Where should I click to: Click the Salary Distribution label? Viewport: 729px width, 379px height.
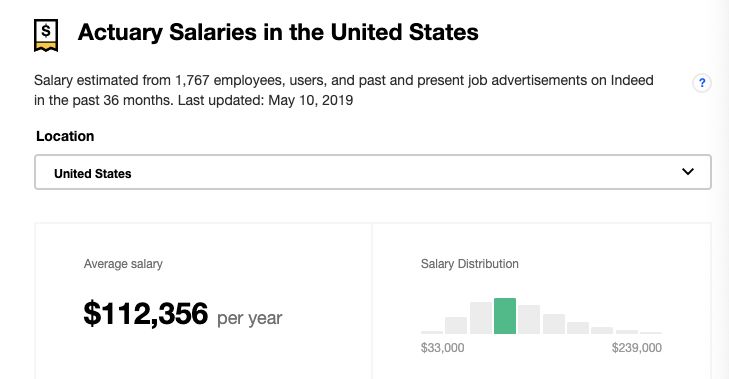[x=470, y=264]
